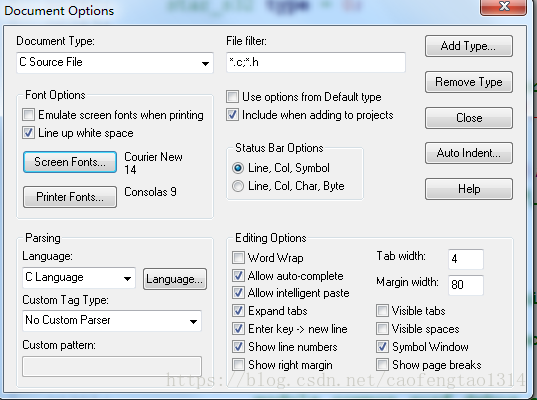Close the Document Options dialog via Close button
The height and width of the screenshot is (400, 537).
pyautogui.click(x=469, y=118)
